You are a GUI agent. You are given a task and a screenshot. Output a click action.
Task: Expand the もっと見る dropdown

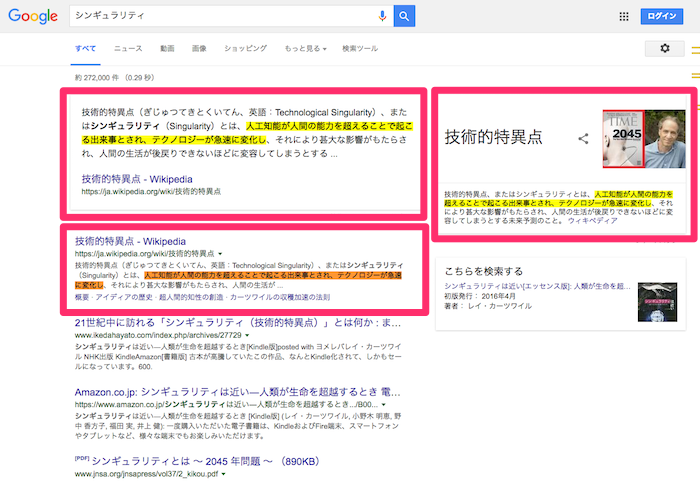tap(304, 48)
